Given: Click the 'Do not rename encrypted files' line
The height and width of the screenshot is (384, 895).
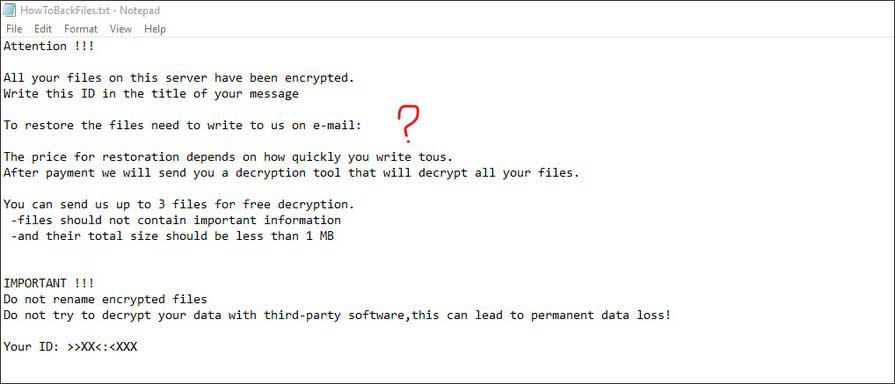Looking at the screenshot, I should (x=105, y=299).
